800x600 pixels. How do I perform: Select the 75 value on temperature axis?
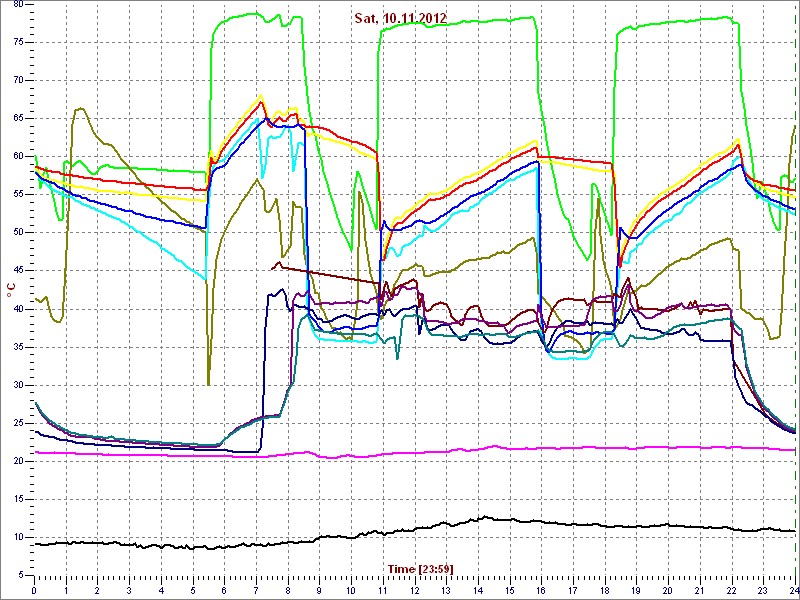(18, 43)
